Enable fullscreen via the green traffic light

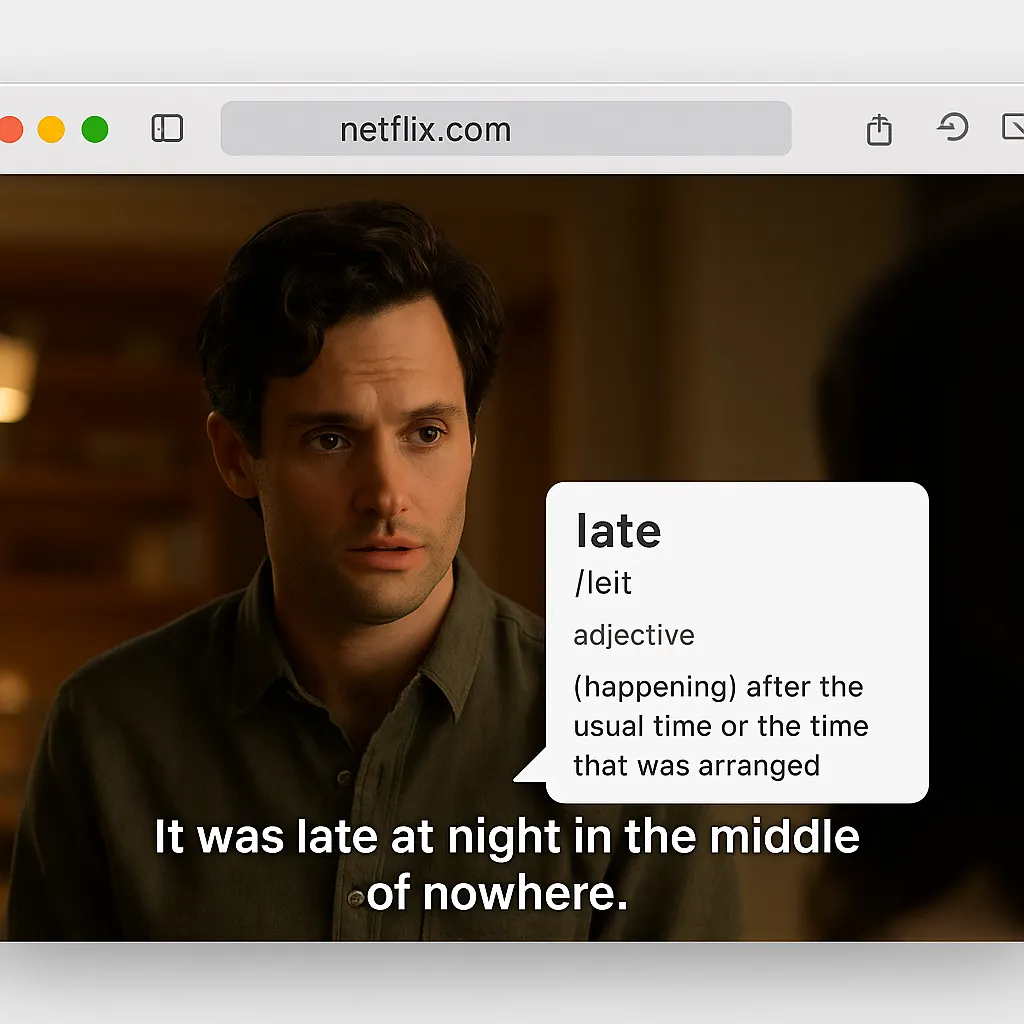pos(95,128)
